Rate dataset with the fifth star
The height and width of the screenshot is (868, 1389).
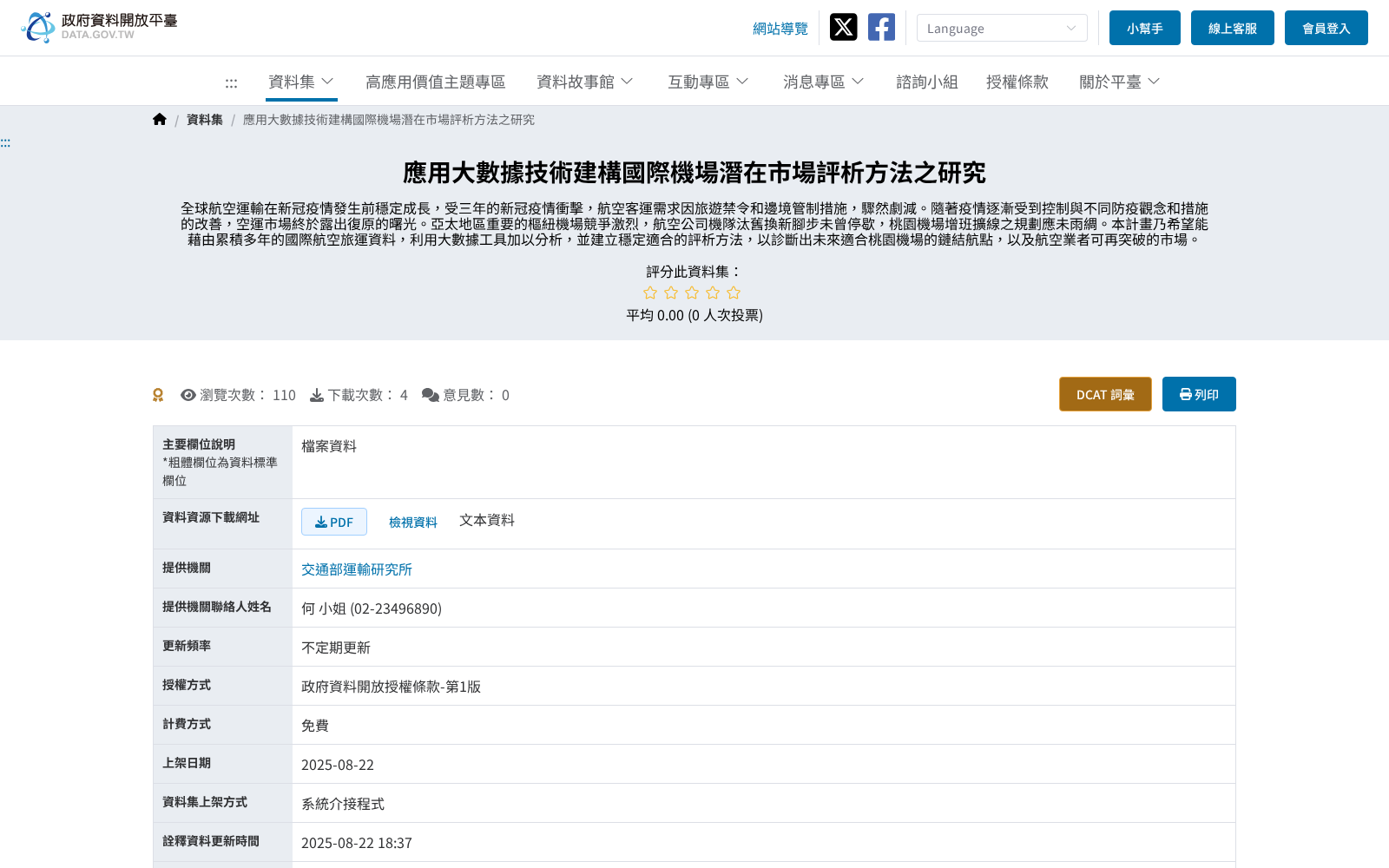734,293
